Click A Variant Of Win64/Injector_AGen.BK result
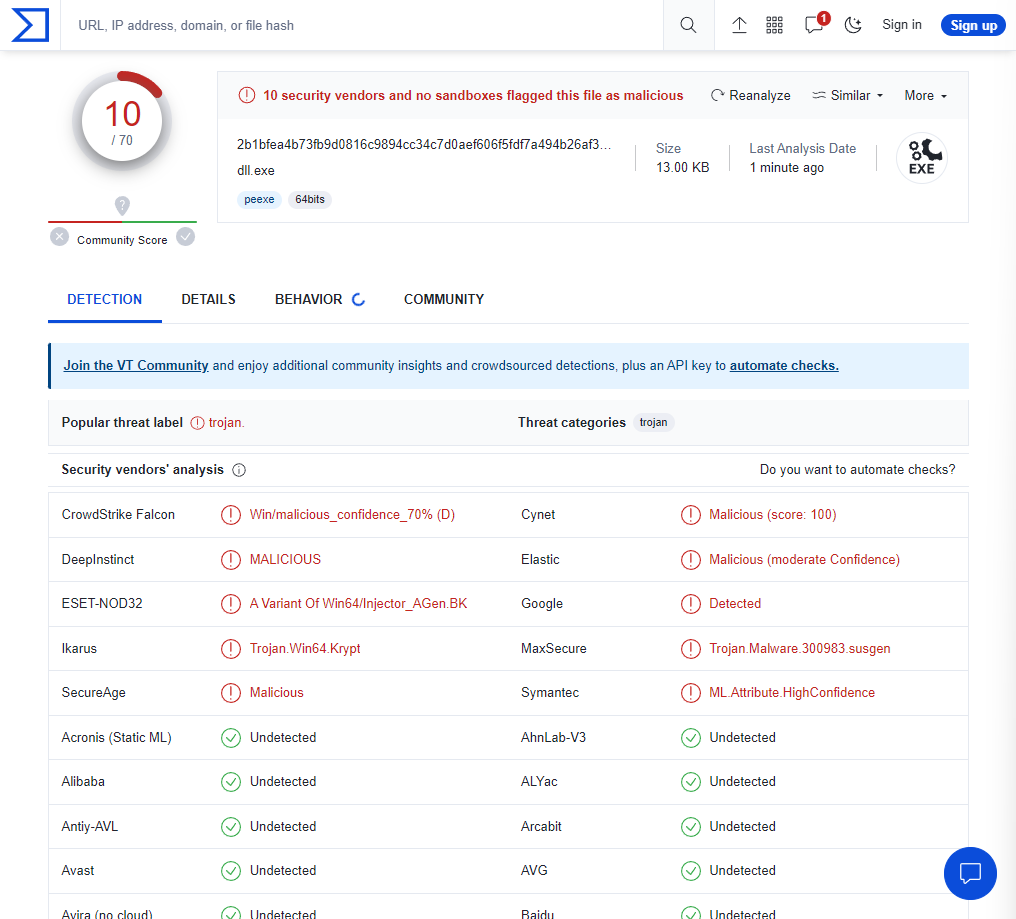1016x919 pixels. click(358, 603)
